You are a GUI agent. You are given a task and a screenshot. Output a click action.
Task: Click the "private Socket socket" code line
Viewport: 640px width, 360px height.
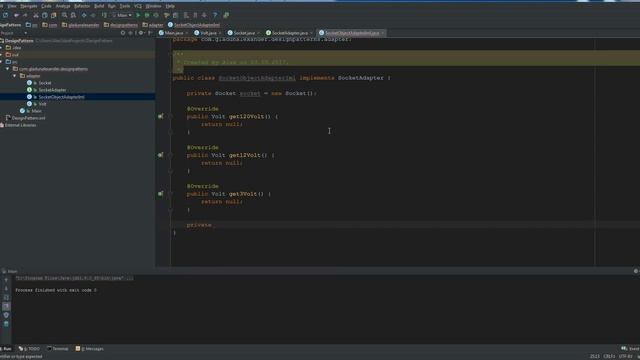(251, 93)
